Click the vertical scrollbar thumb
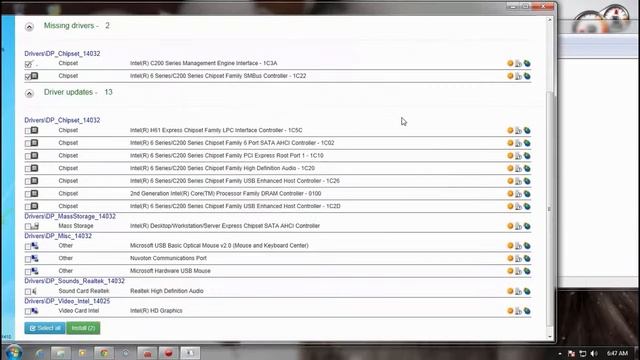The height and width of the screenshot is (360, 640). (x=549, y=208)
